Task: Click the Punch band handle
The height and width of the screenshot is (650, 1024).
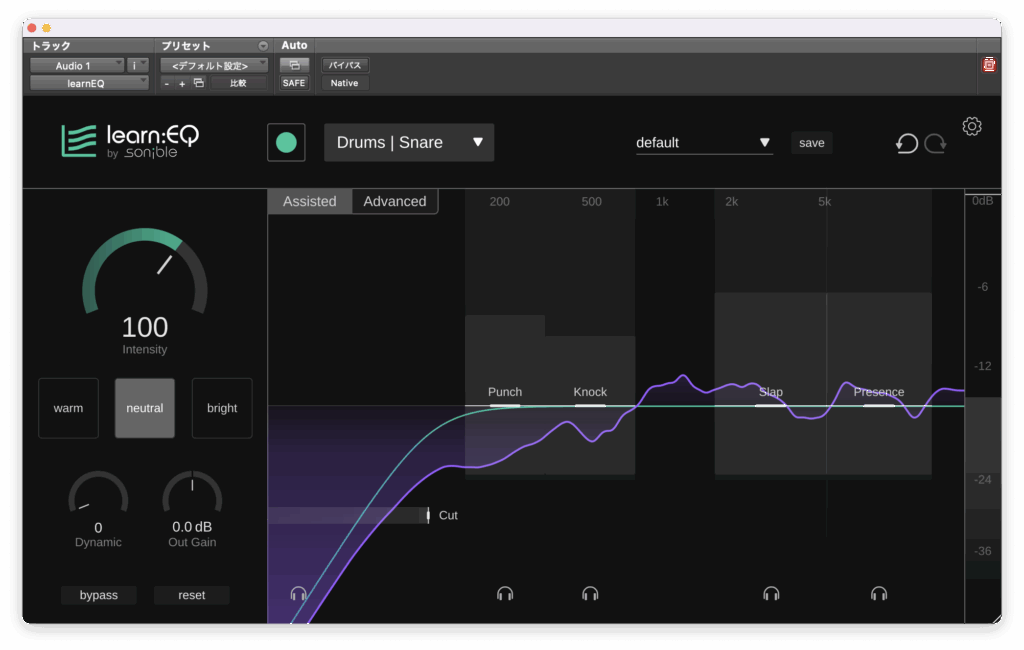Action: click(x=505, y=406)
